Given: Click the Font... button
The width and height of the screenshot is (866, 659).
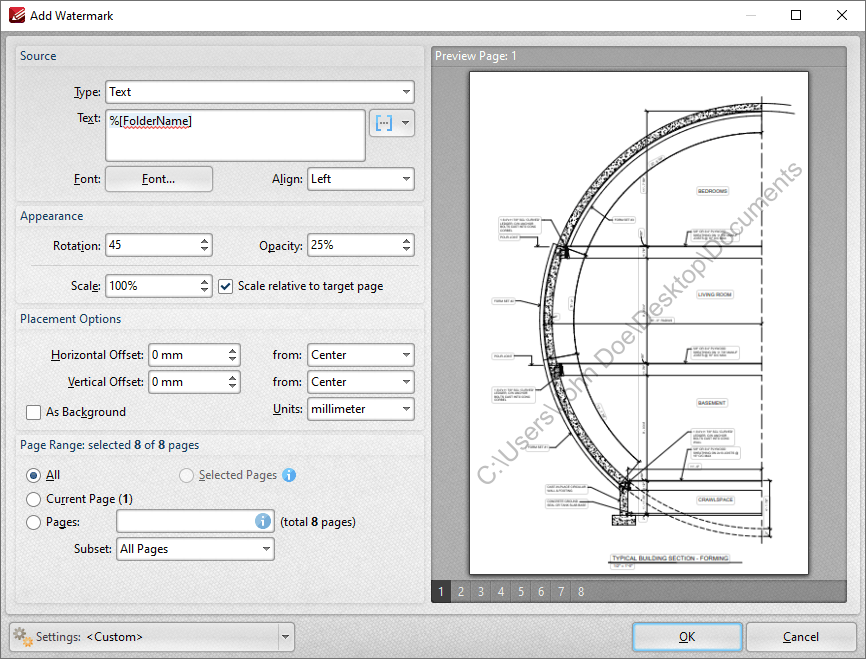Looking at the screenshot, I should click(159, 179).
